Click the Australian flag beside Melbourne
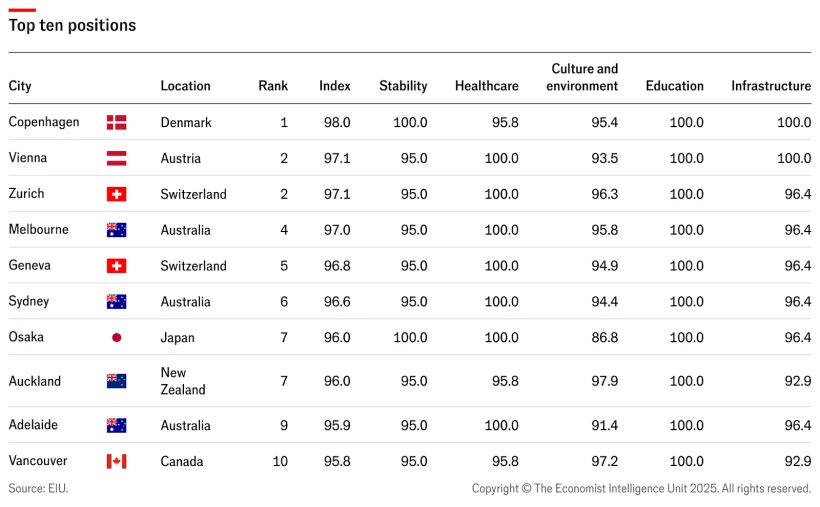 click(116, 230)
